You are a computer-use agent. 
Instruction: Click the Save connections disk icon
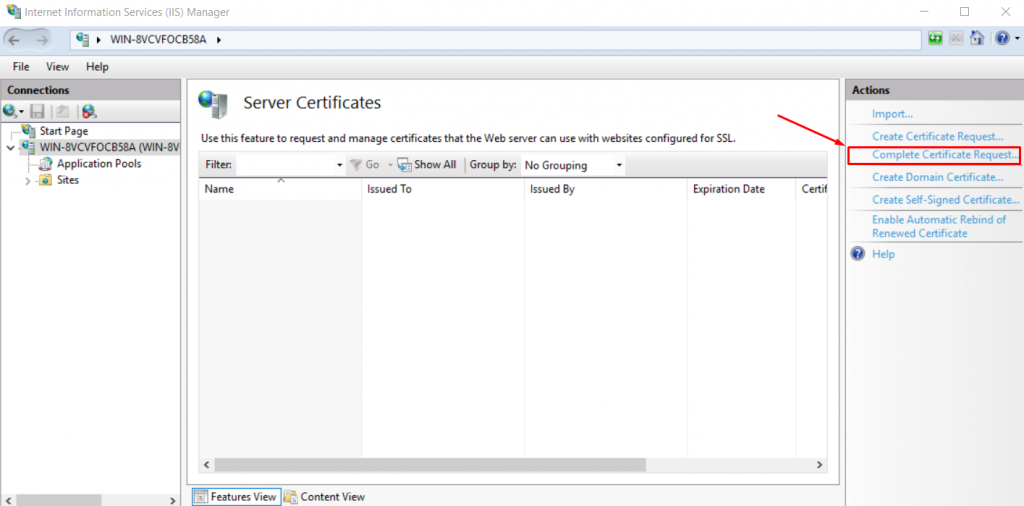[38, 111]
